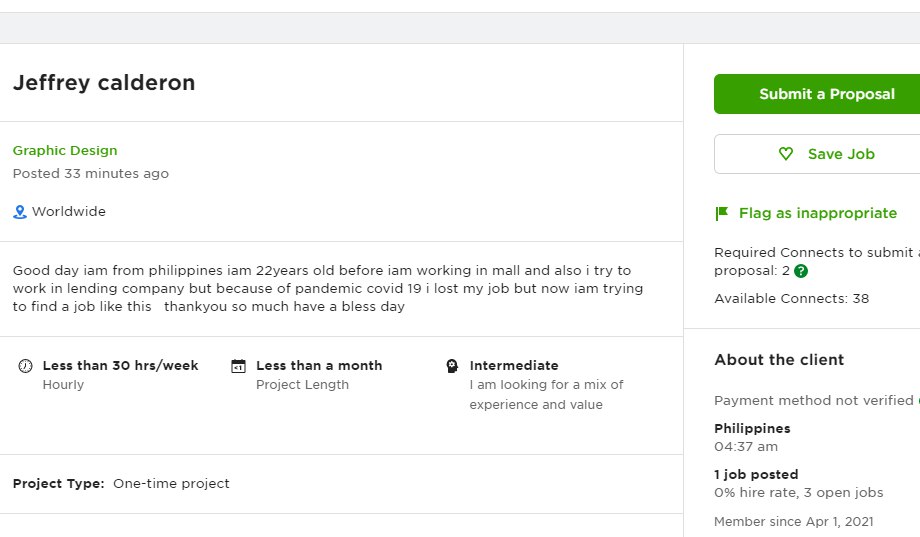The image size is (920, 537).
Task: Click the green flag icon
Action: (722, 213)
